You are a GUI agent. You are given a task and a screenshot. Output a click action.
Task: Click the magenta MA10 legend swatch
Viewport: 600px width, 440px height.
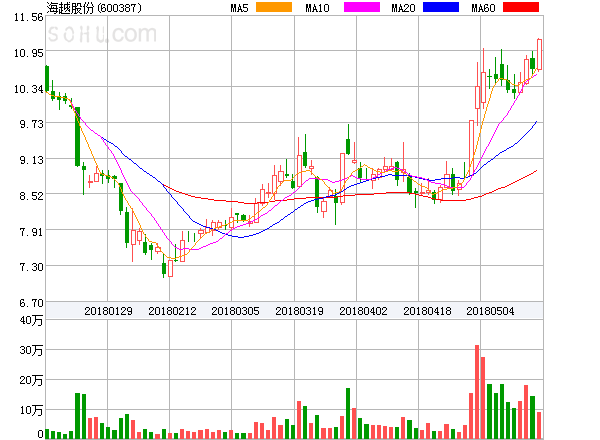point(362,7)
